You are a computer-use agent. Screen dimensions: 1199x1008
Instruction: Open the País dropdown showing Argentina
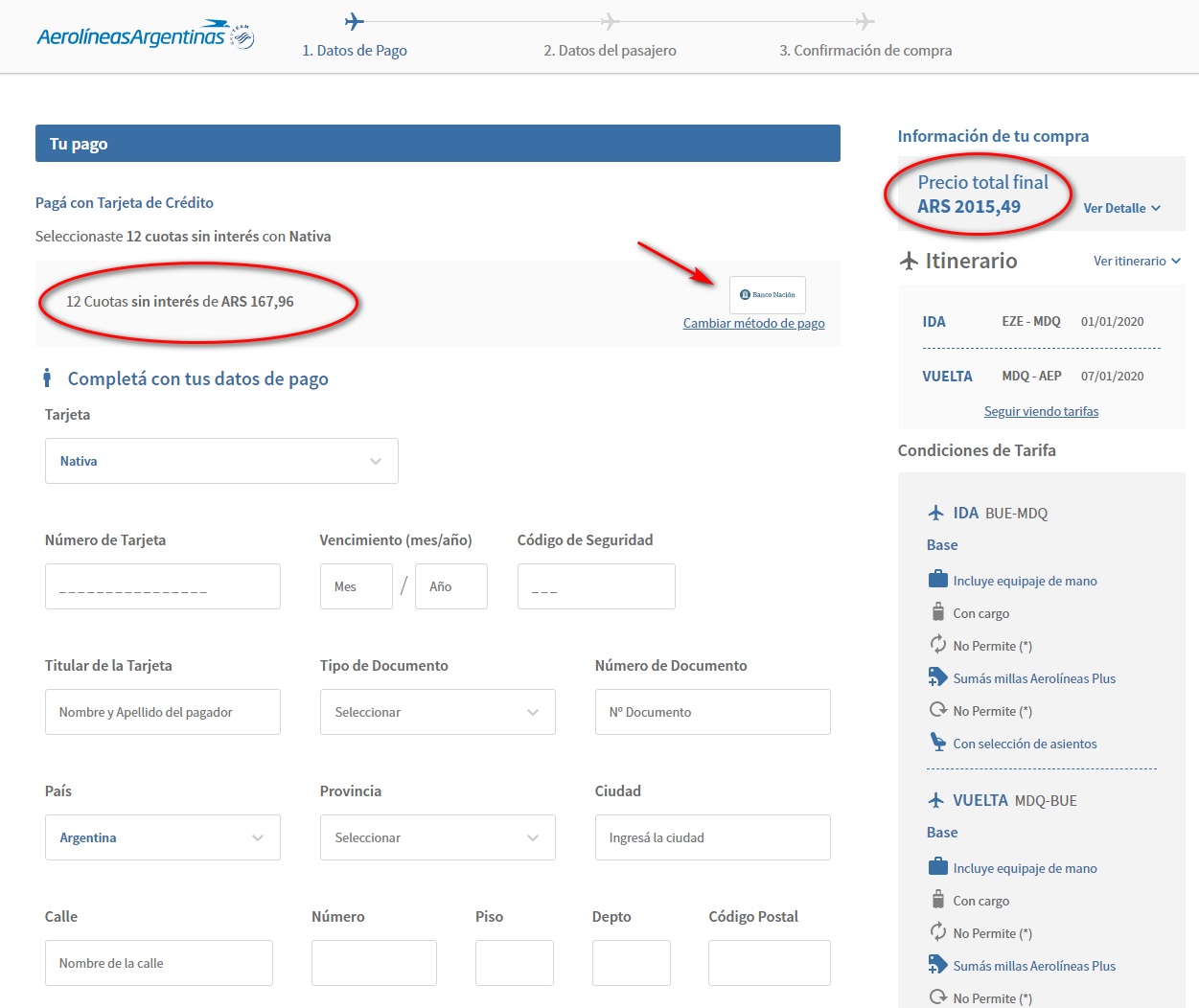click(162, 837)
